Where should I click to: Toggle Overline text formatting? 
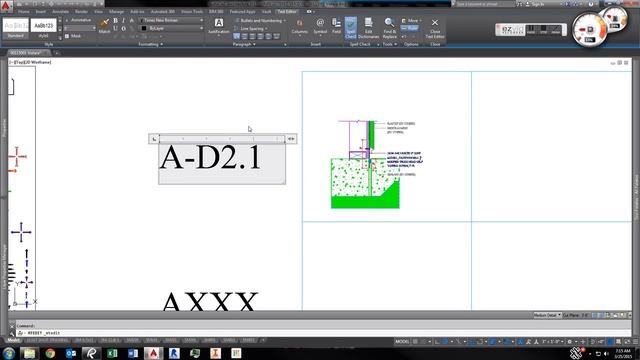pos(124,28)
